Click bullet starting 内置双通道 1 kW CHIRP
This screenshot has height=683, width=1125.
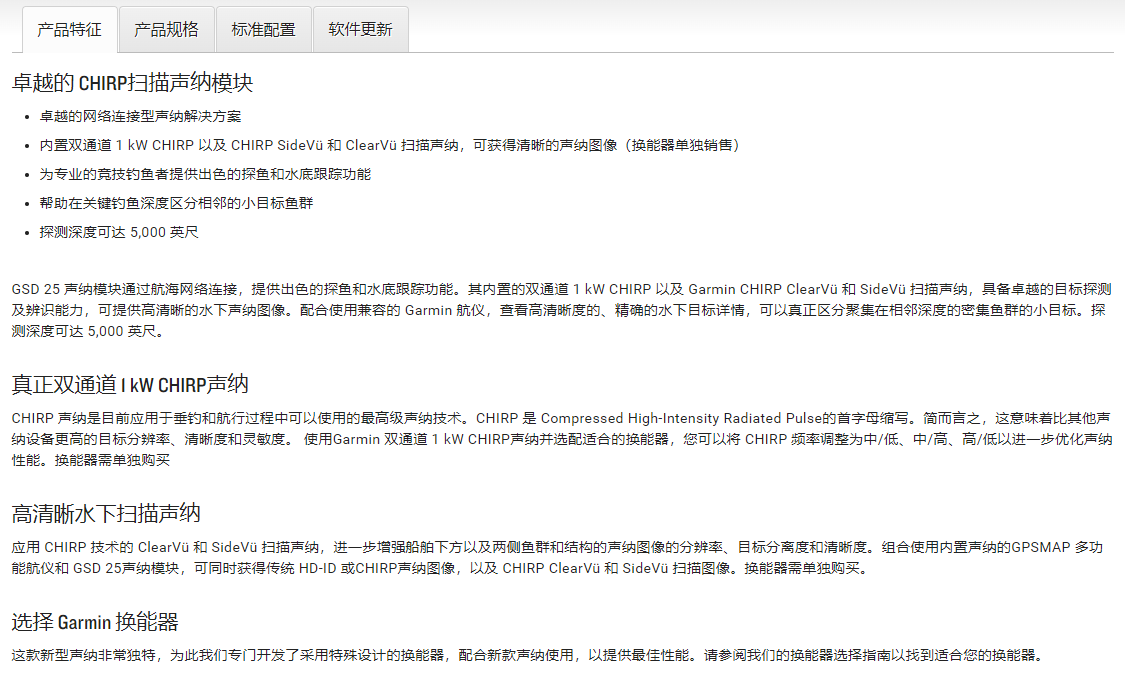point(390,146)
